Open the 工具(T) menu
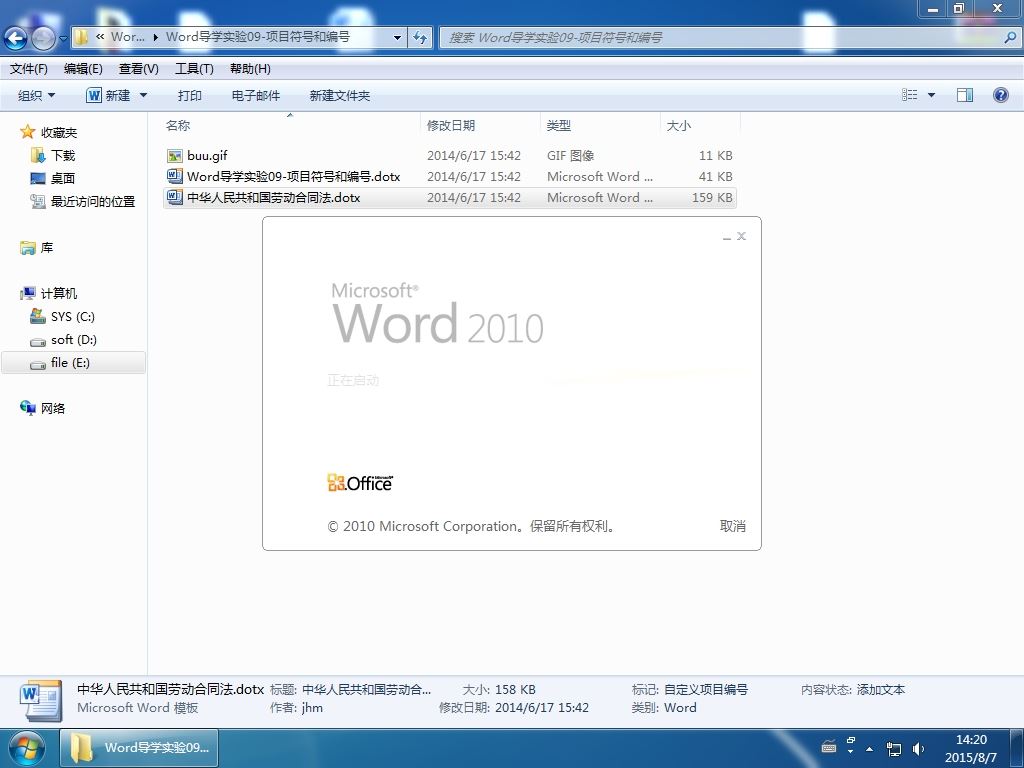 tap(194, 69)
